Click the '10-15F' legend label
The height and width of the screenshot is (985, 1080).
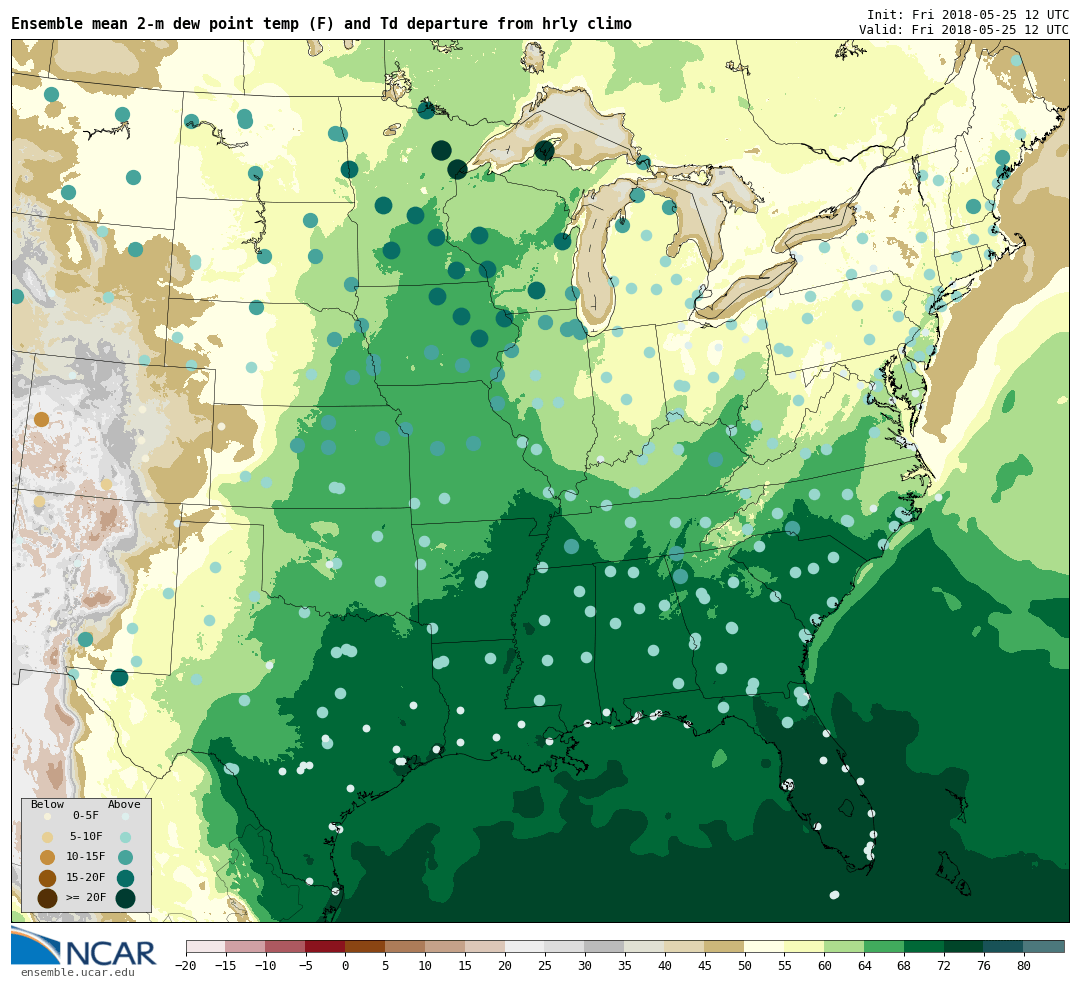tap(86, 857)
